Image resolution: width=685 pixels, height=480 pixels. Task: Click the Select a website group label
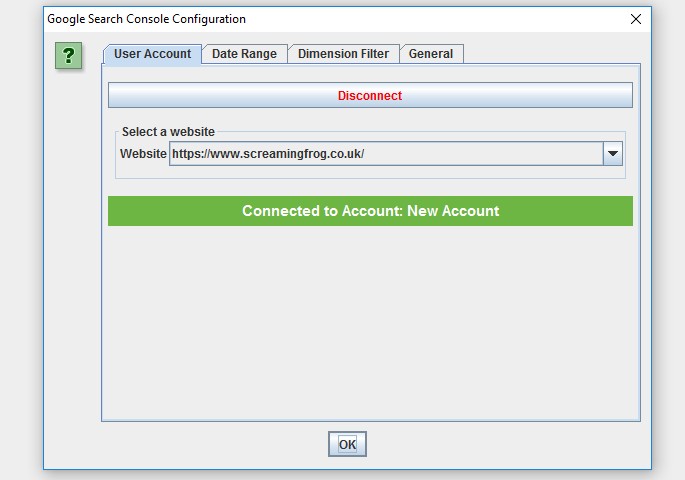coord(168,131)
